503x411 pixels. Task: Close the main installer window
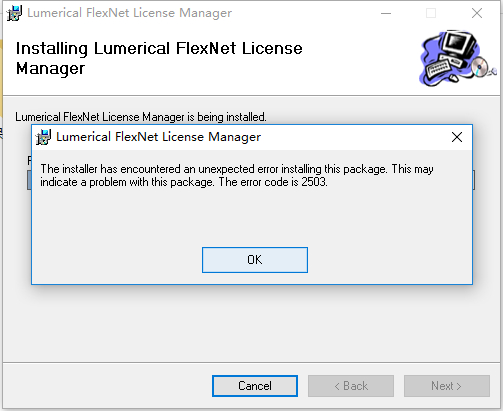(x=477, y=13)
